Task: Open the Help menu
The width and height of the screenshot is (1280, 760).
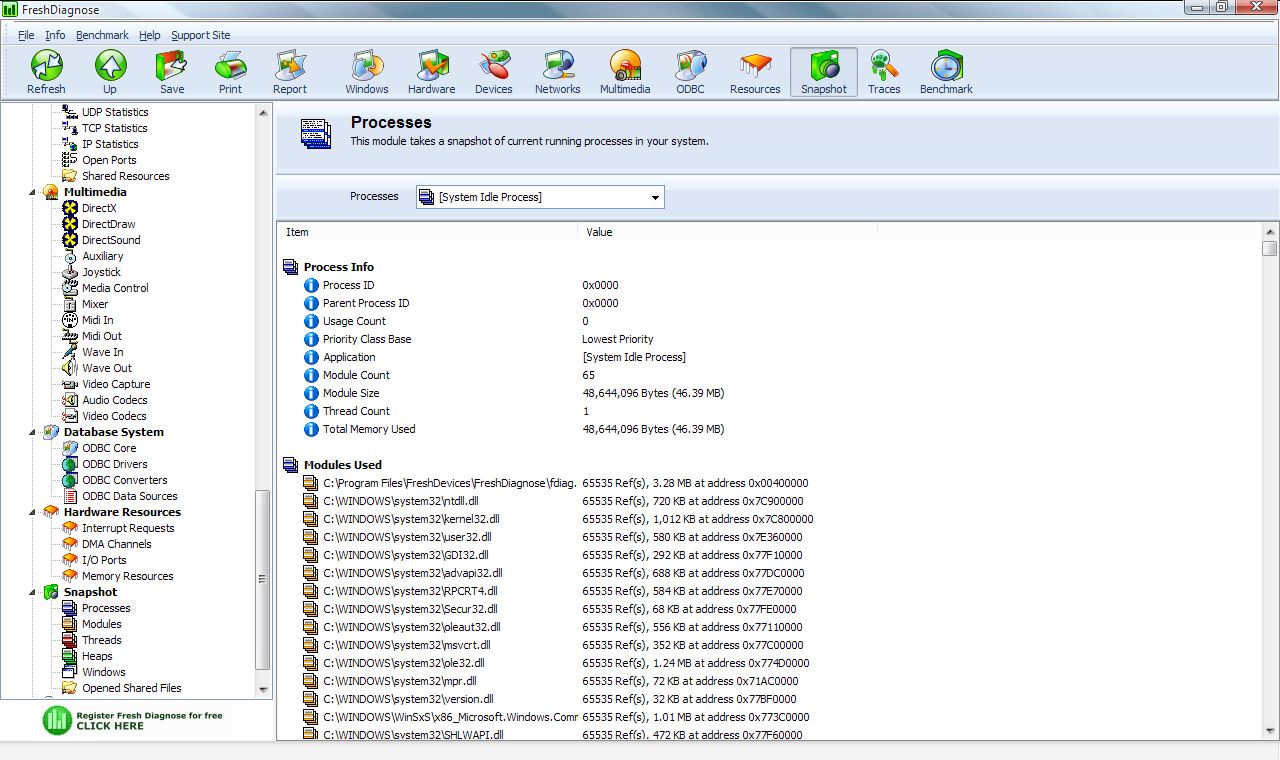Action: [x=149, y=35]
